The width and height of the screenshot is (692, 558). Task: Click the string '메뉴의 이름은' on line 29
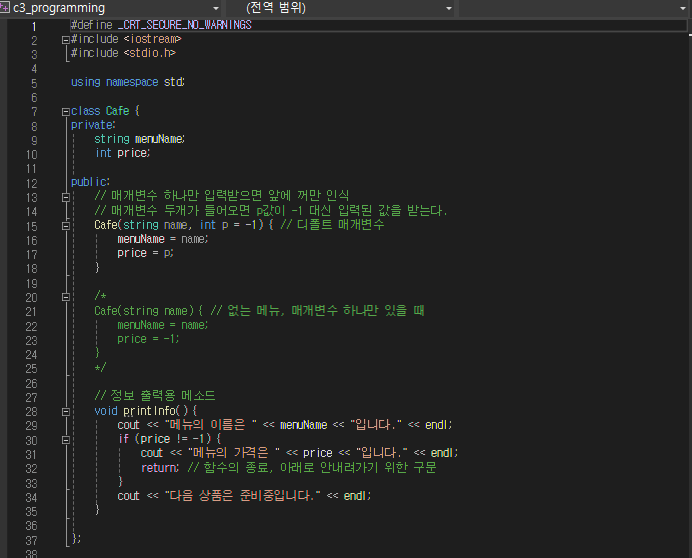click(x=211, y=425)
